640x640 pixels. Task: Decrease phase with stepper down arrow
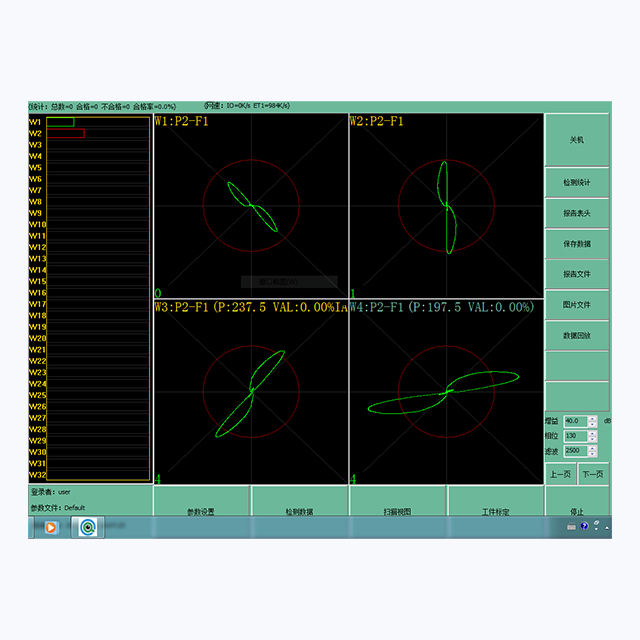592,439
